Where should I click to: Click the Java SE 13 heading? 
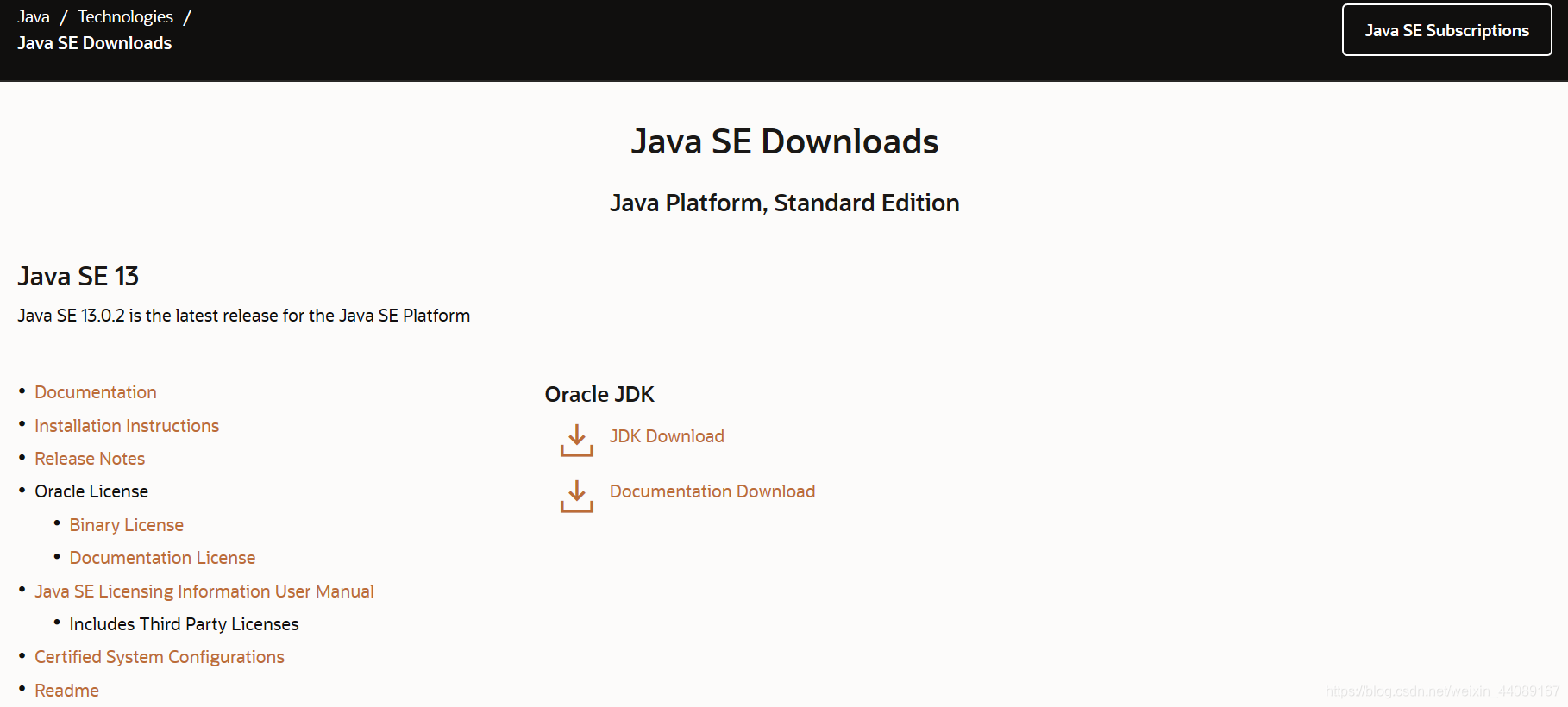coord(78,276)
